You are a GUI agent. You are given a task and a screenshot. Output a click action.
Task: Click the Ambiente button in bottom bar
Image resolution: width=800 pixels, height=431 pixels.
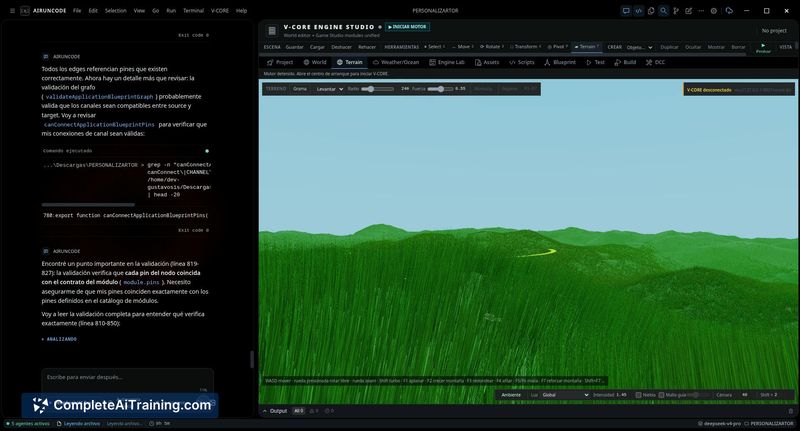pyautogui.click(x=511, y=395)
